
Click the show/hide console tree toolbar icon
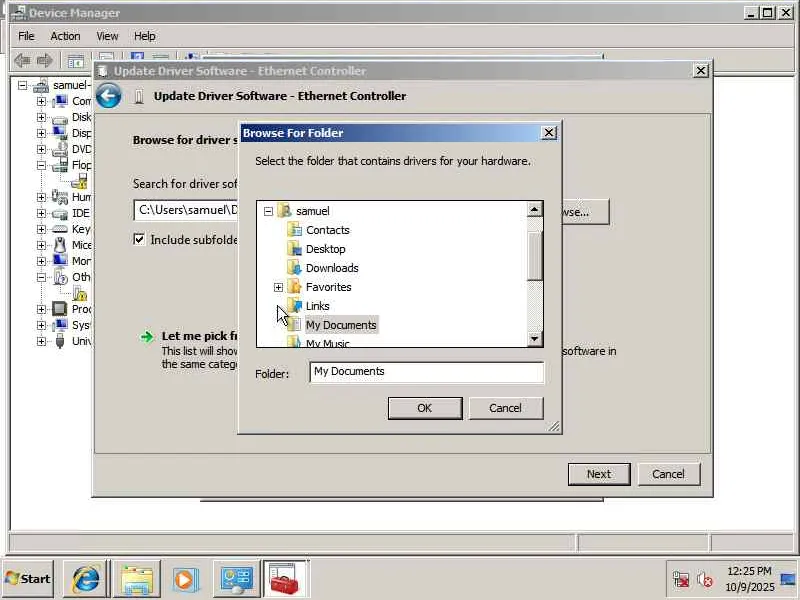(76, 61)
